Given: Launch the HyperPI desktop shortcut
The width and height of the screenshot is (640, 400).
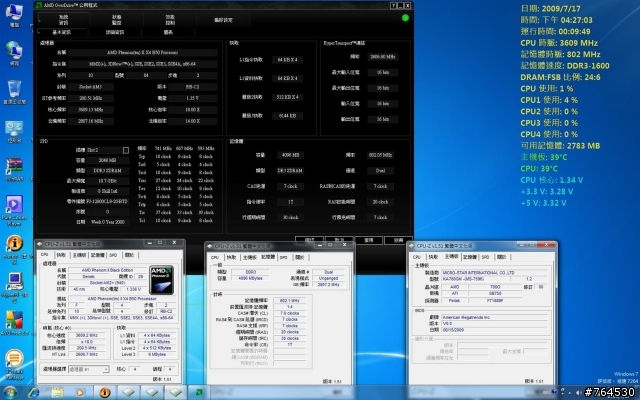Looking at the screenshot, I should tap(14, 287).
